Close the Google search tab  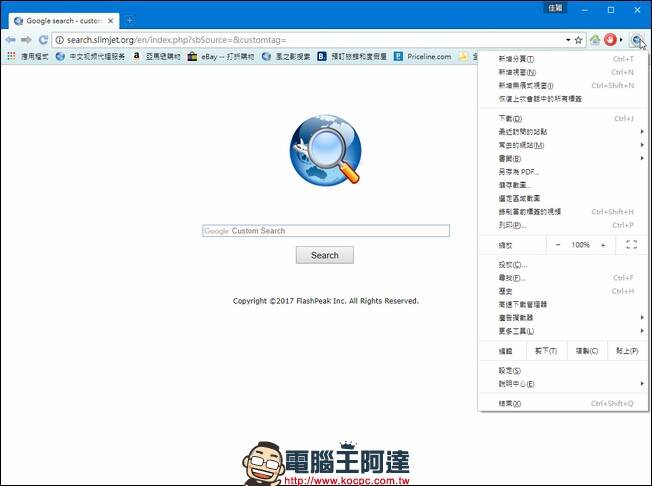(111, 20)
